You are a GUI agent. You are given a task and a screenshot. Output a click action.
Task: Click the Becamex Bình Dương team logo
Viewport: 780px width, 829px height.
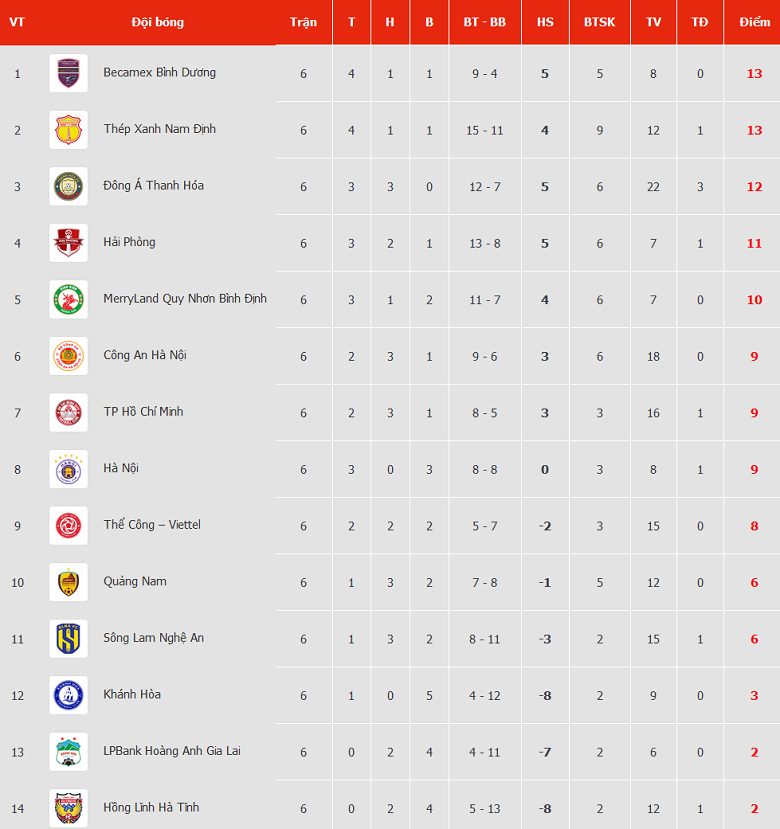coord(69,73)
